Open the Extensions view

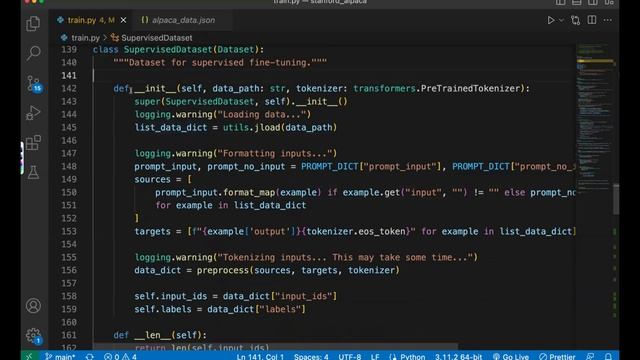(x=33, y=143)
